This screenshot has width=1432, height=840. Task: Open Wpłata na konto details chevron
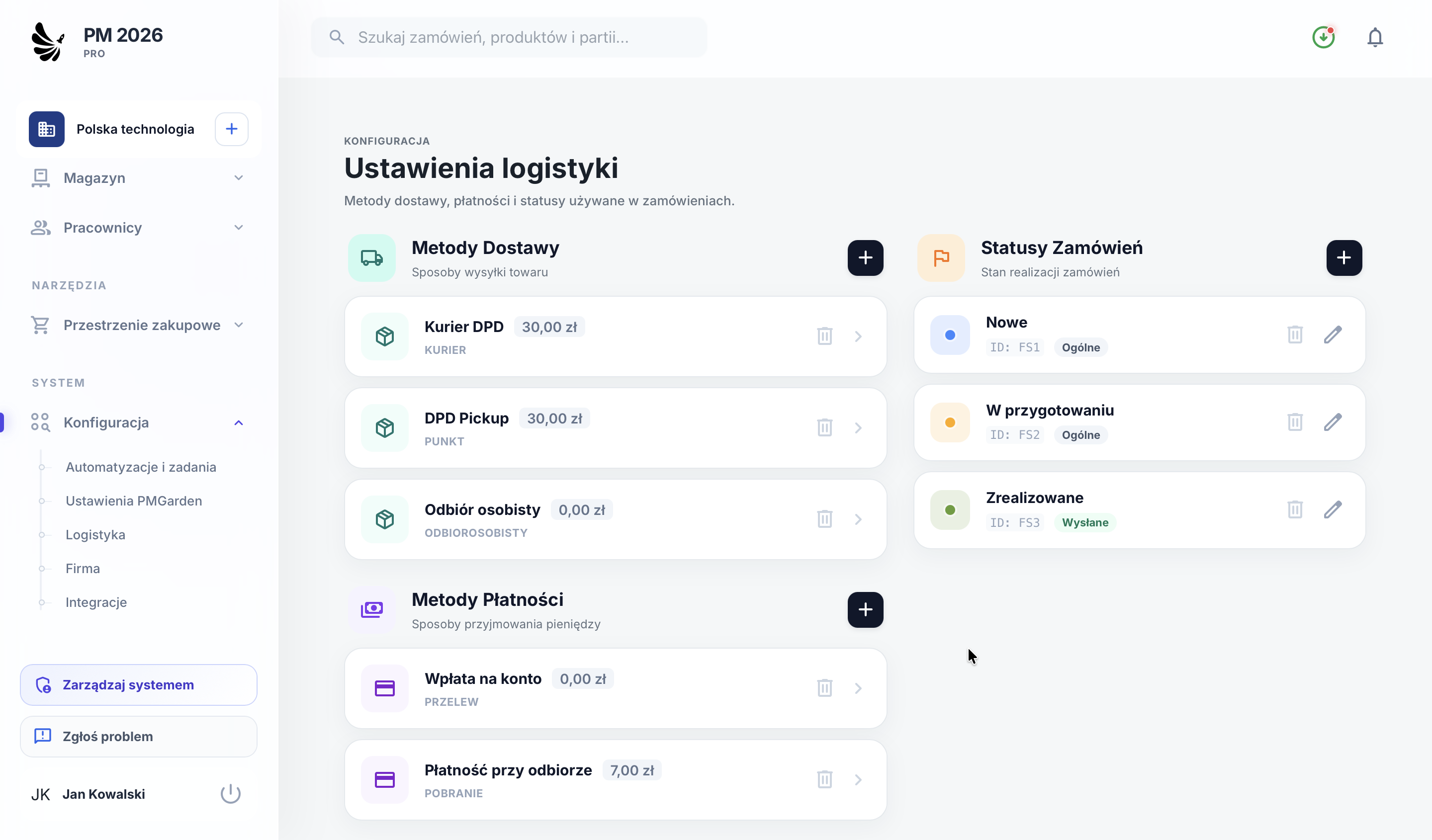[x=858, y=688]
